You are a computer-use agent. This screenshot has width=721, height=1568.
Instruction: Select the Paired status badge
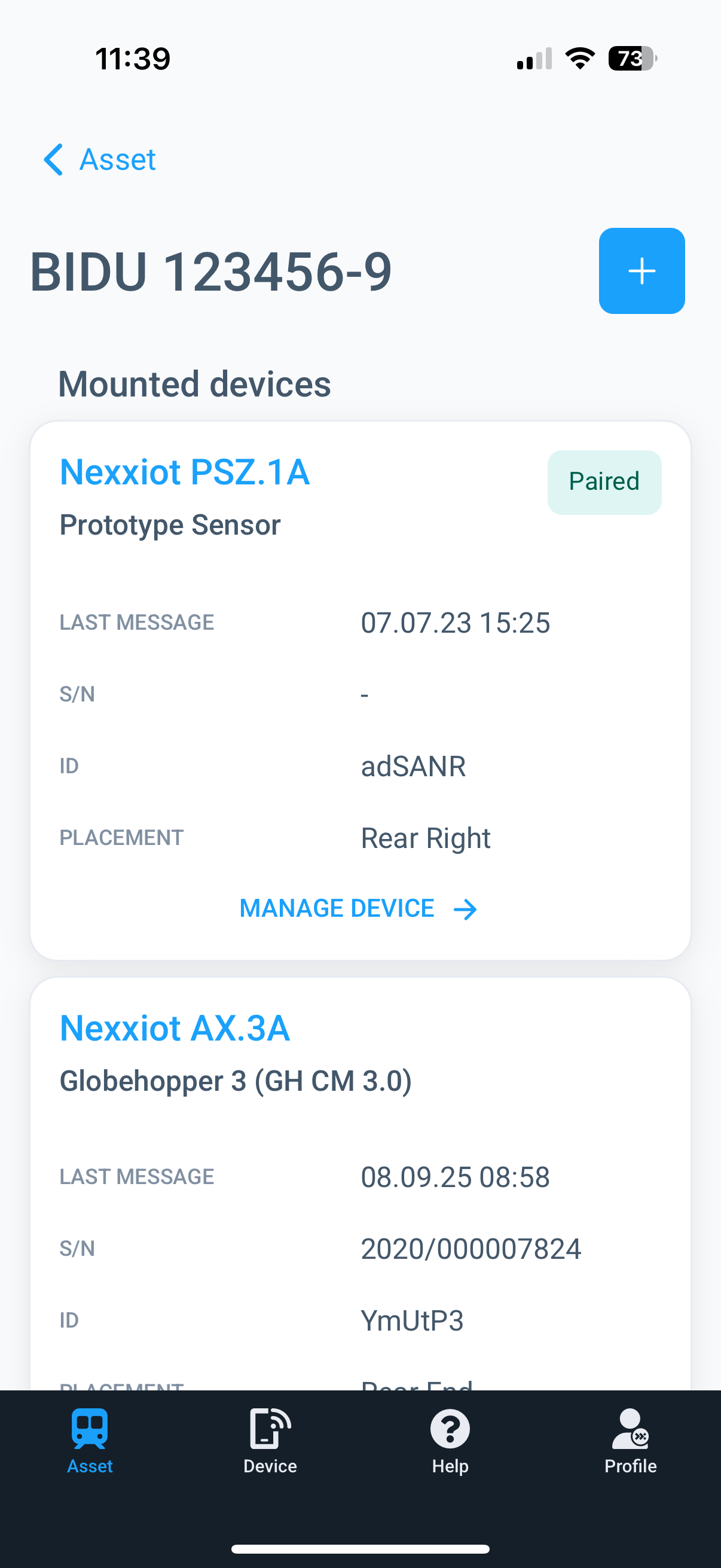pyautogui.click(x=604, y=481)
